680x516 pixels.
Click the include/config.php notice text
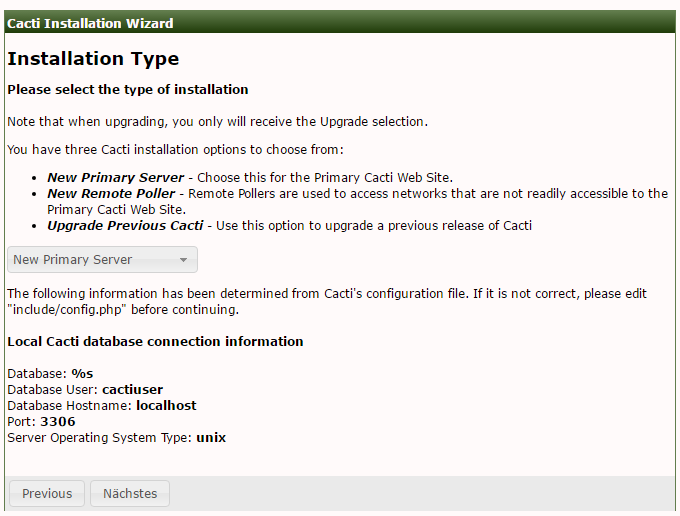pyautogui.click(x=327, y=301)
